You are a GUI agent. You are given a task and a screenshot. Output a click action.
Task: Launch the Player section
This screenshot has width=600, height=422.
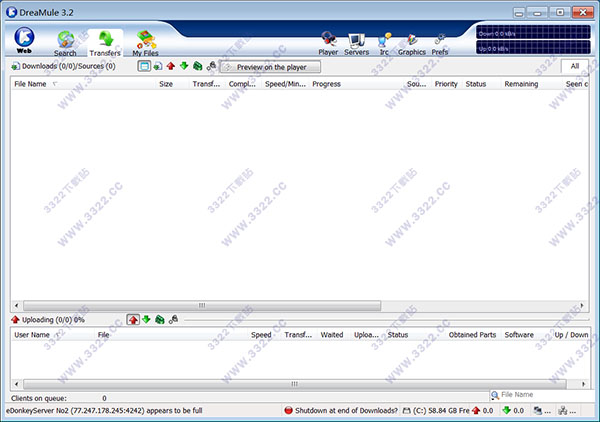point(328,43)
